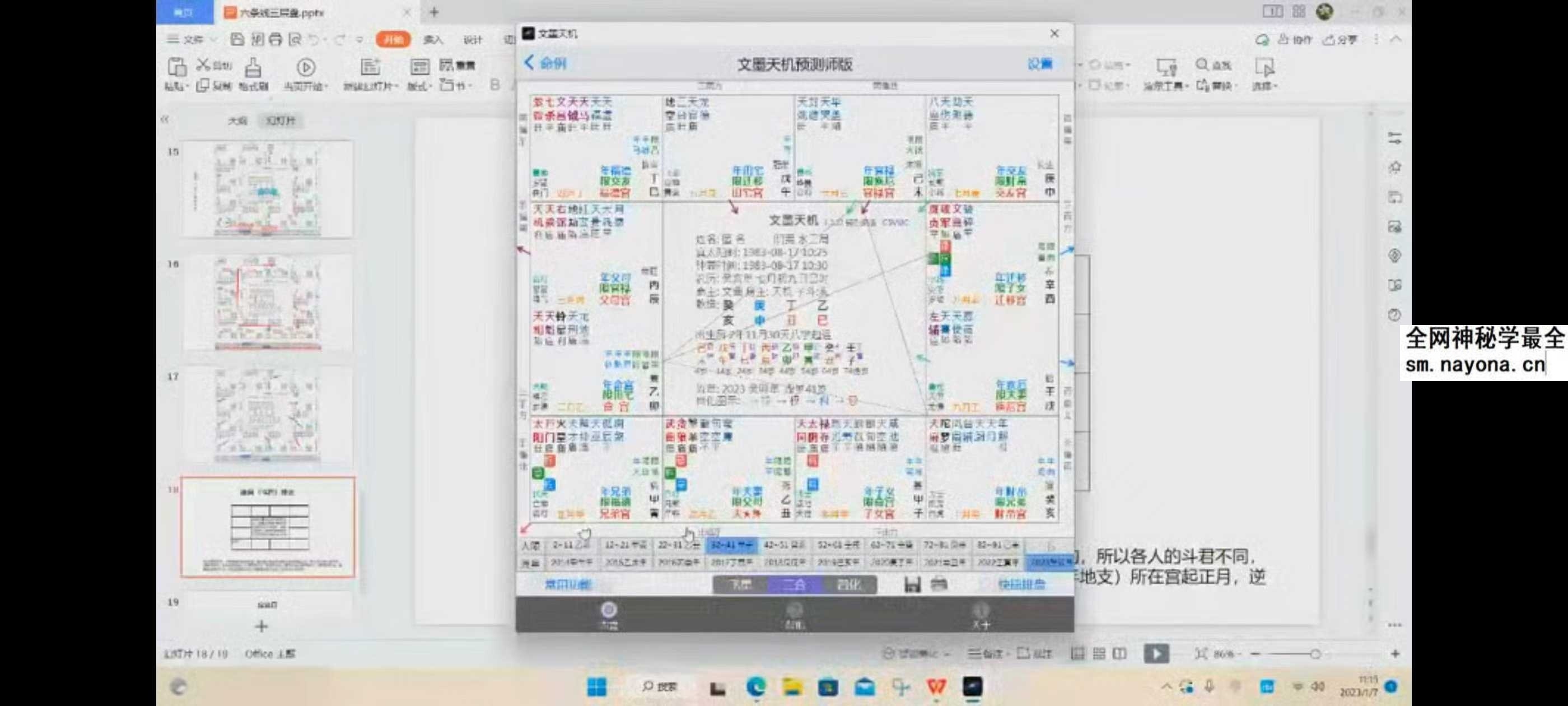Click the blue link at the far left under the year row
The width and height of the screenshot is (1568, 706).
567,585
